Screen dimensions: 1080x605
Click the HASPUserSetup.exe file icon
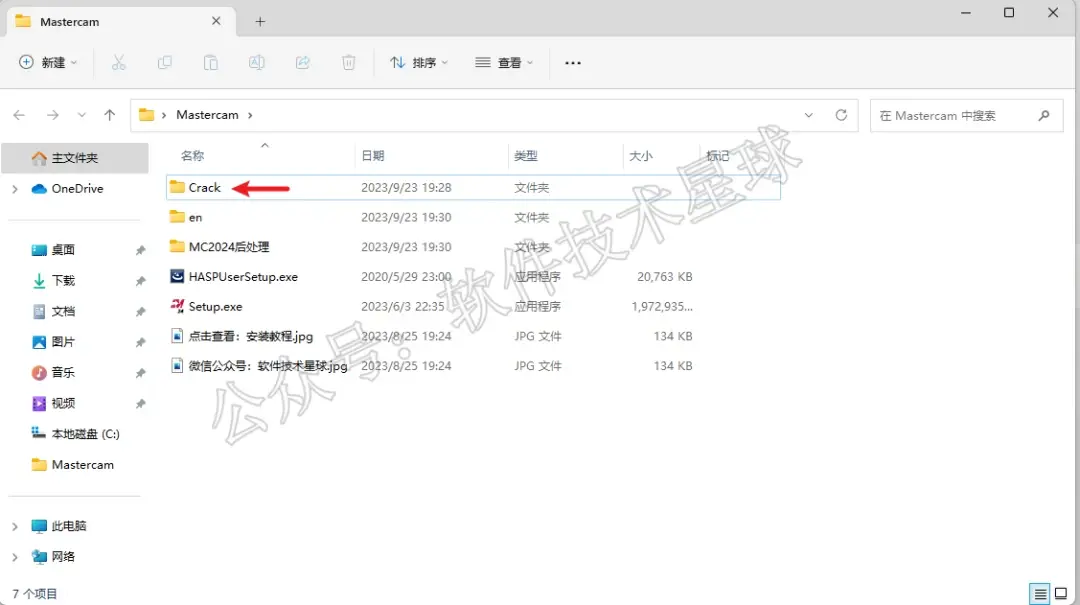[177, 276]
